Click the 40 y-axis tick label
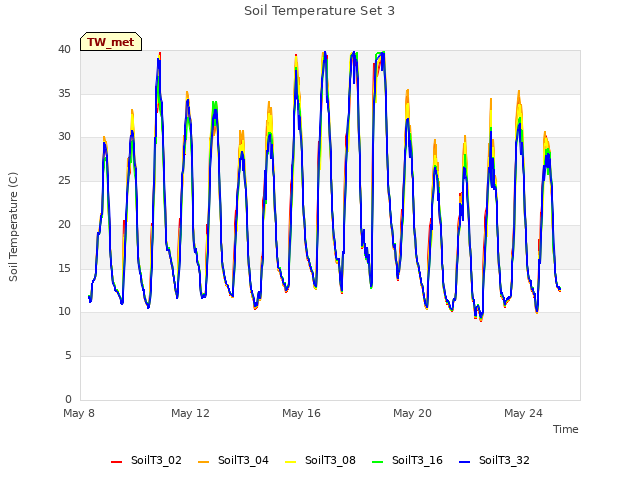The height and width of the screenshot is (480, 640). coord(64,50)
